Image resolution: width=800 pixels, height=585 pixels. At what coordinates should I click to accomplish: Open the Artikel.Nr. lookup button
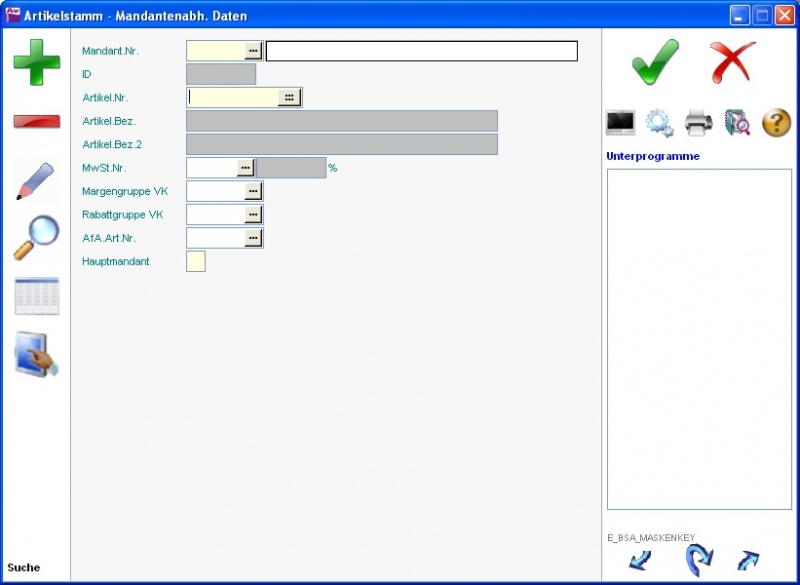[289, 97]
